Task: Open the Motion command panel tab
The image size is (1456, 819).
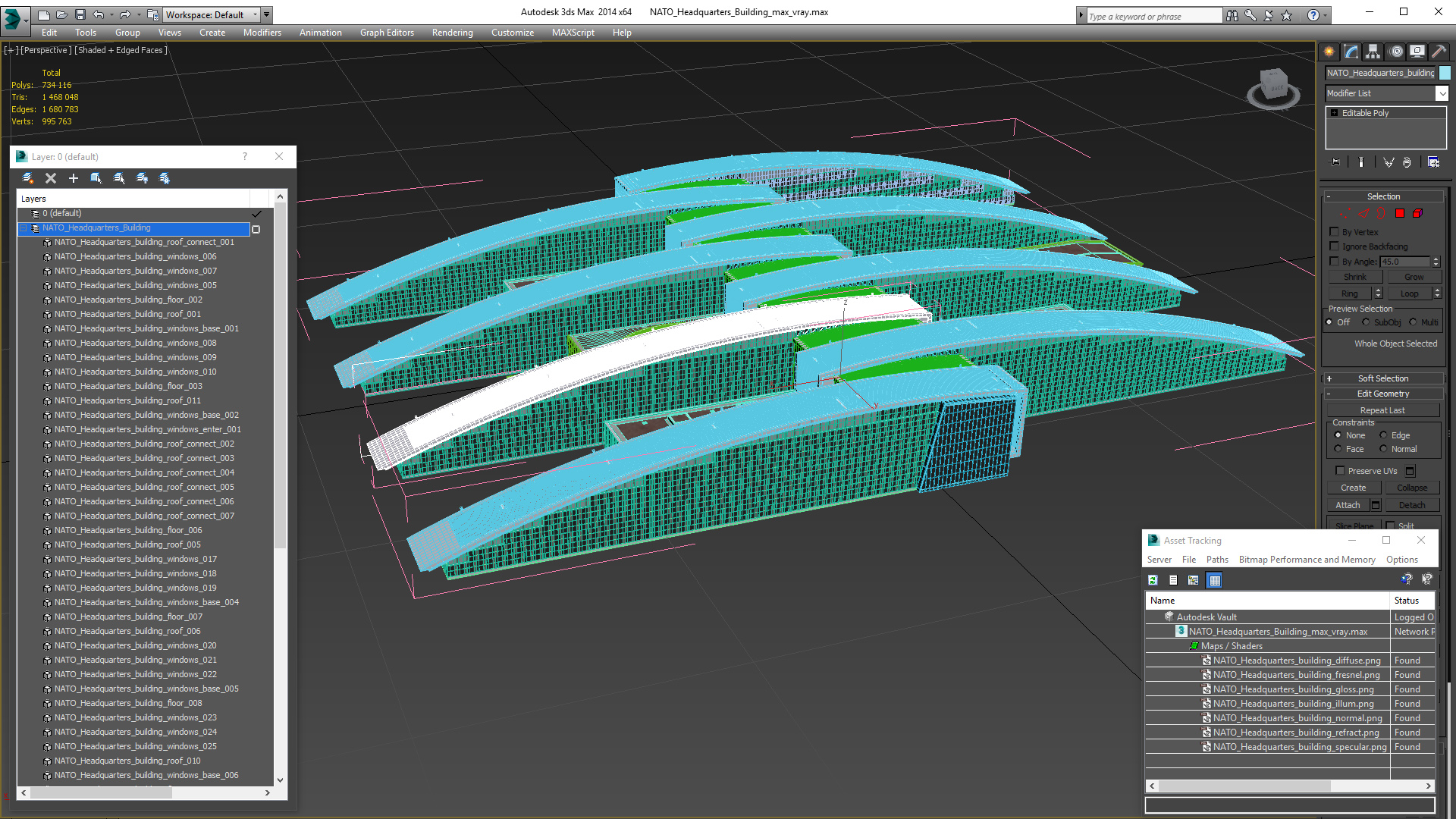Action: tap(1396, 52)
